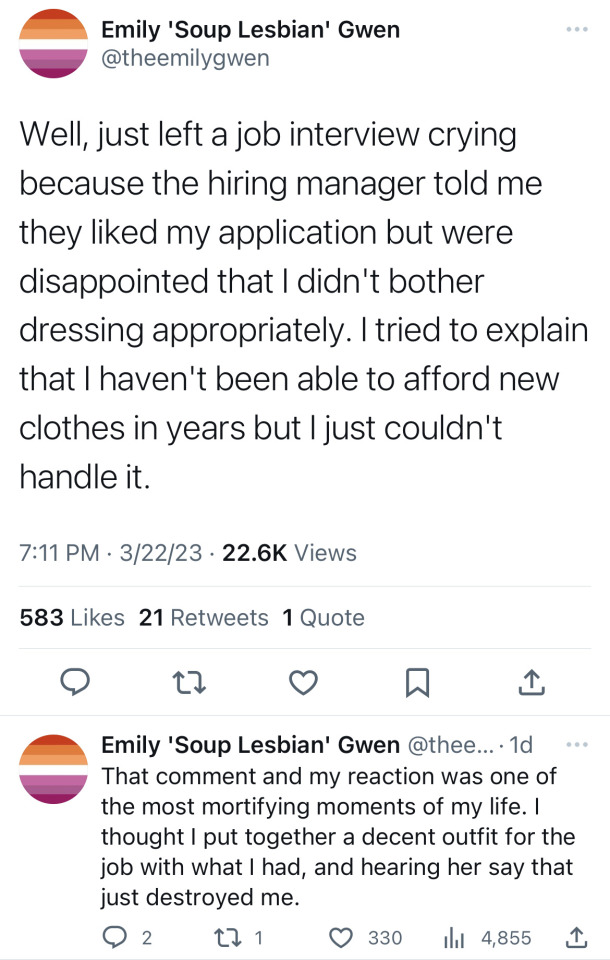View the 583 Likes list
Screen dimensions: 610x960
(x=72, y=618)
